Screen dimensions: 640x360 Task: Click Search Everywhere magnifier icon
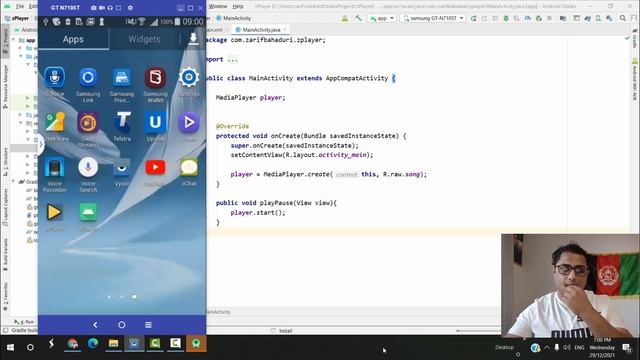pyautogui.click(x=622, y=18)
